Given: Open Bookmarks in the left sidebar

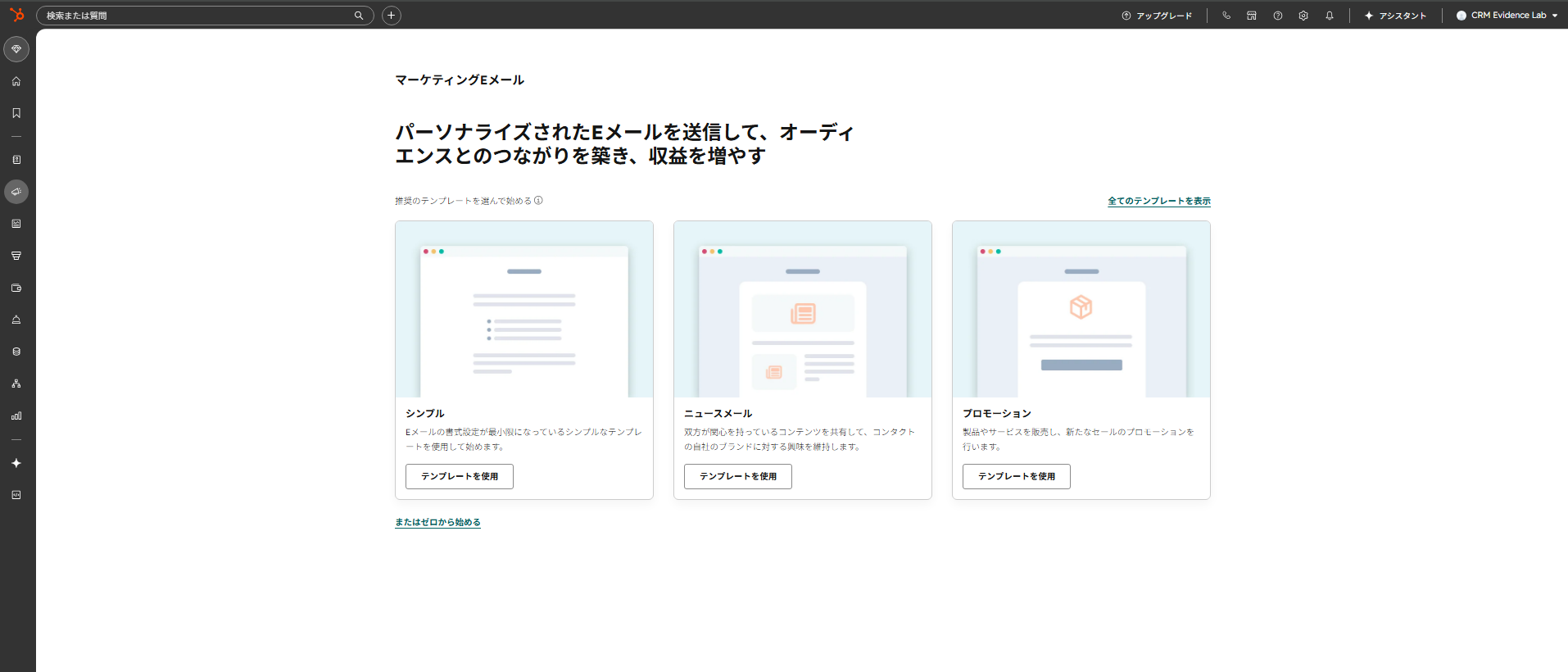Looking at the screenshot, I should point(16,113).
